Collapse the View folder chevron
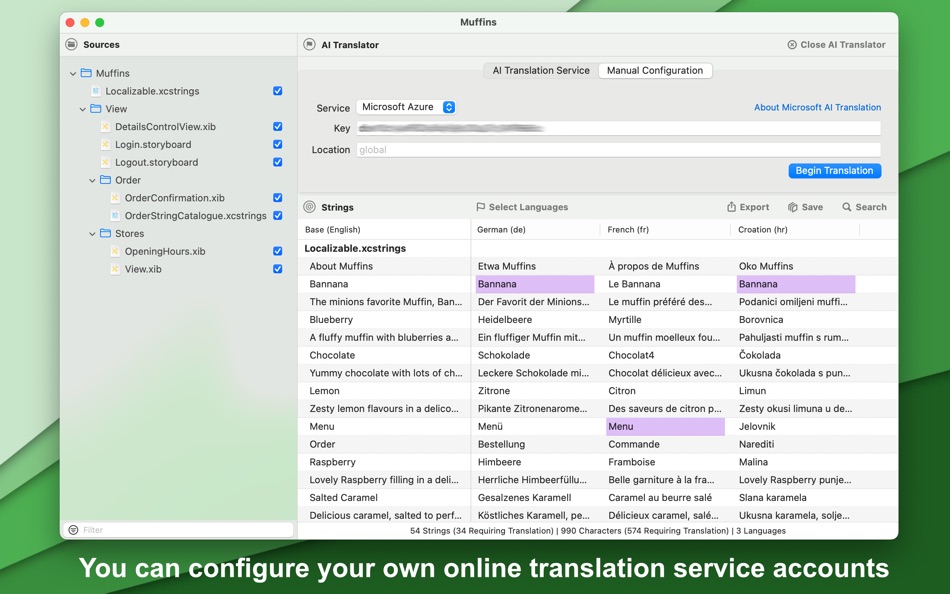The height and width of the screenshot is (594, 950). [x=82, y=109]
